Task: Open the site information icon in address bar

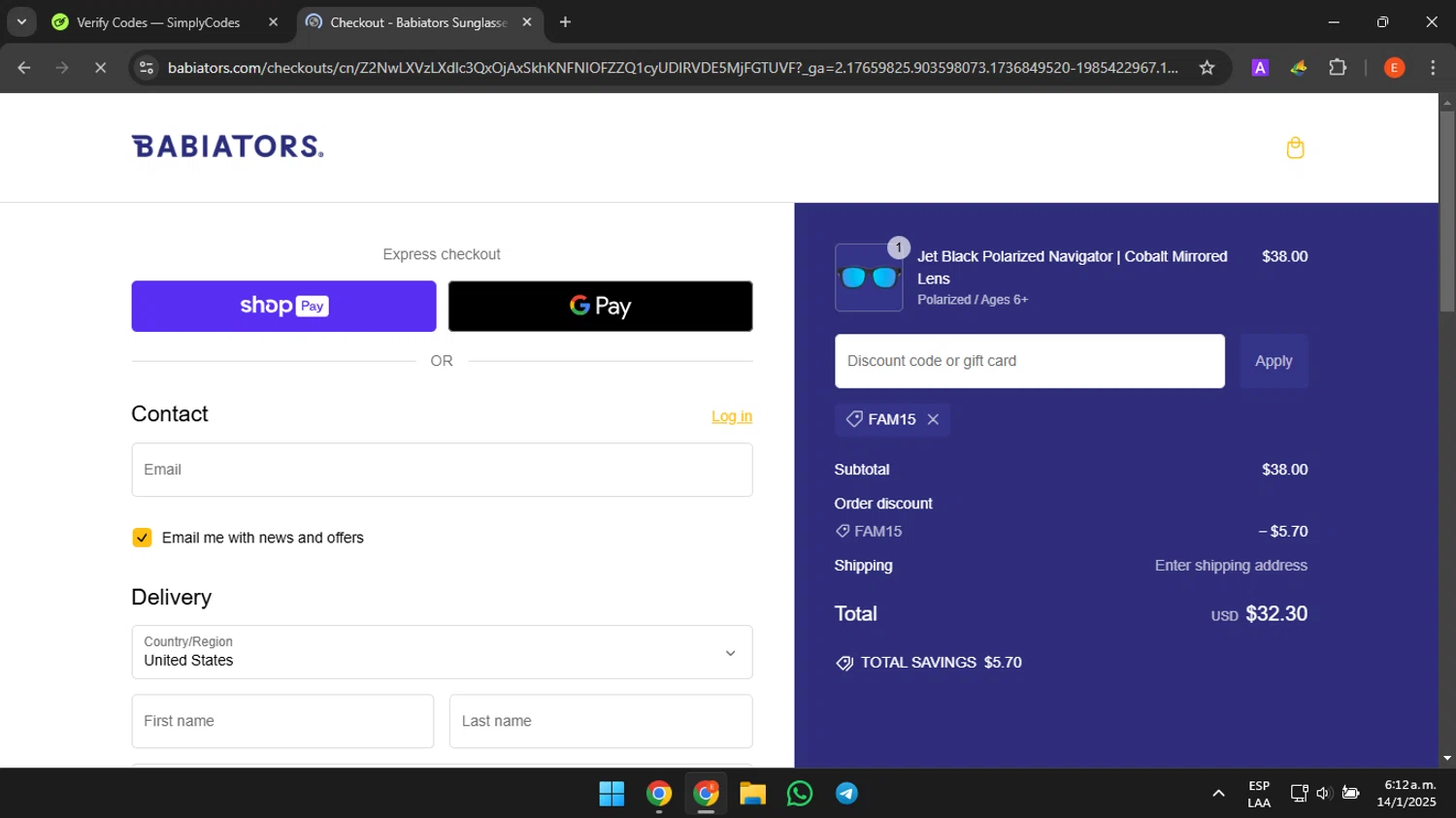Action: tap(147, 68)
